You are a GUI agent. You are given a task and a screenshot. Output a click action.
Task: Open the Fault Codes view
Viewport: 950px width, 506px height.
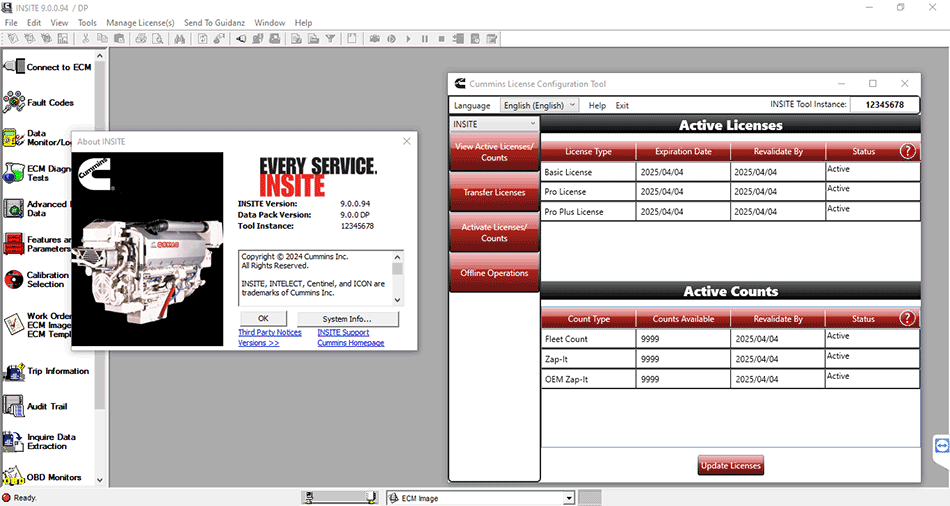39,102
